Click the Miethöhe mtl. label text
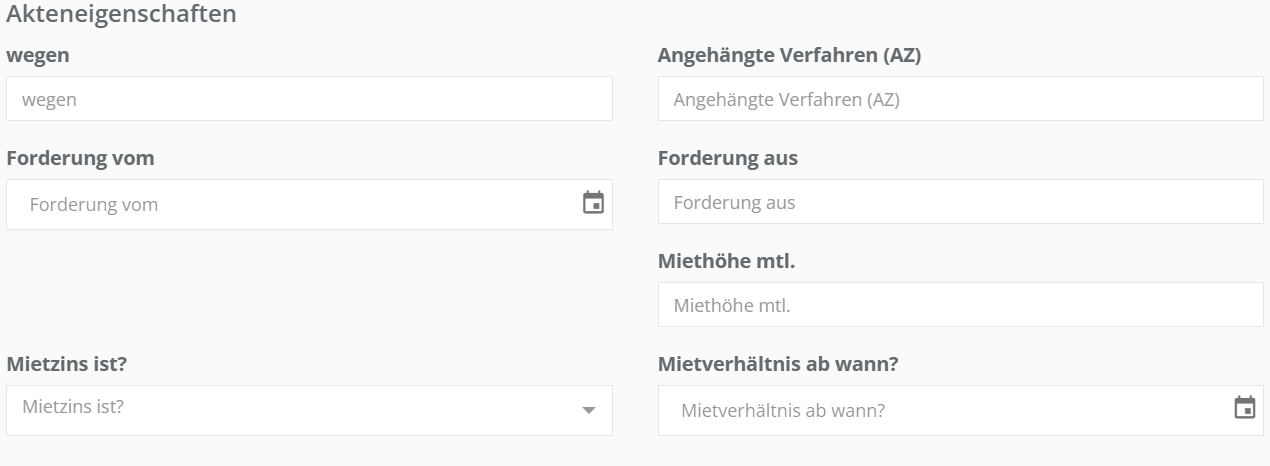This screenshot has height=466, width=1270. (733, 262)
